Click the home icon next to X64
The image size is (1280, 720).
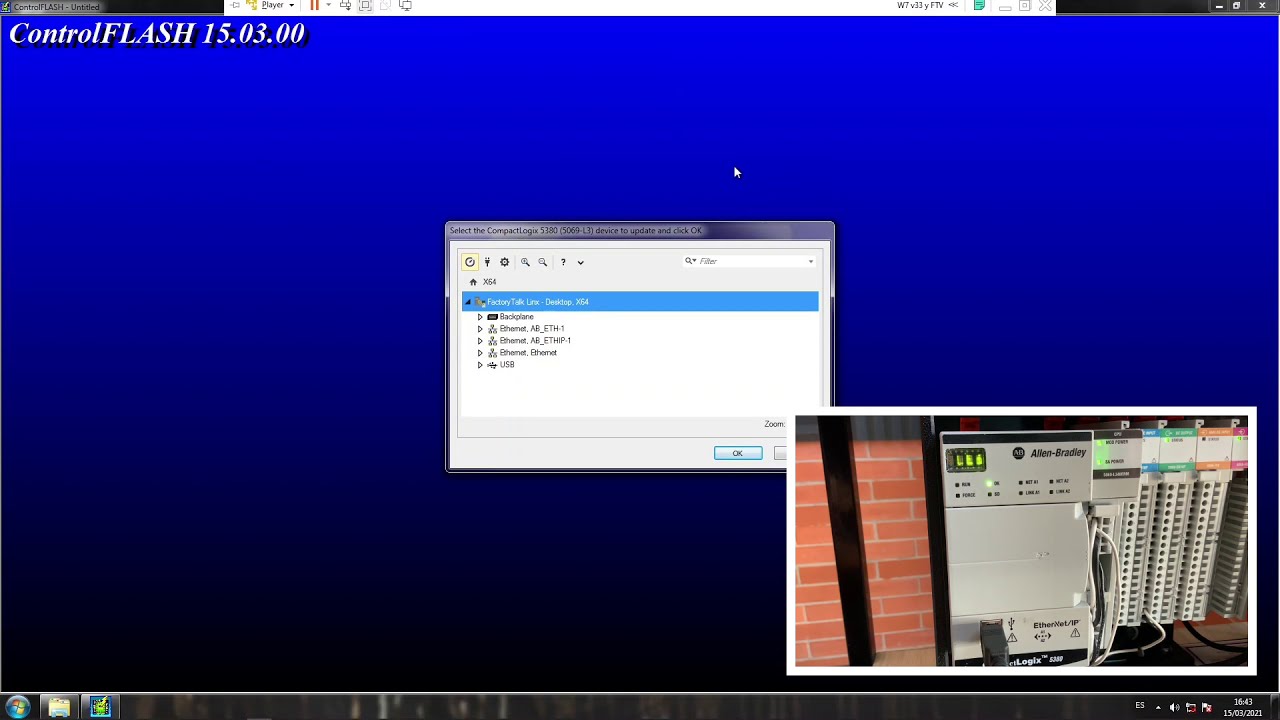474,282
